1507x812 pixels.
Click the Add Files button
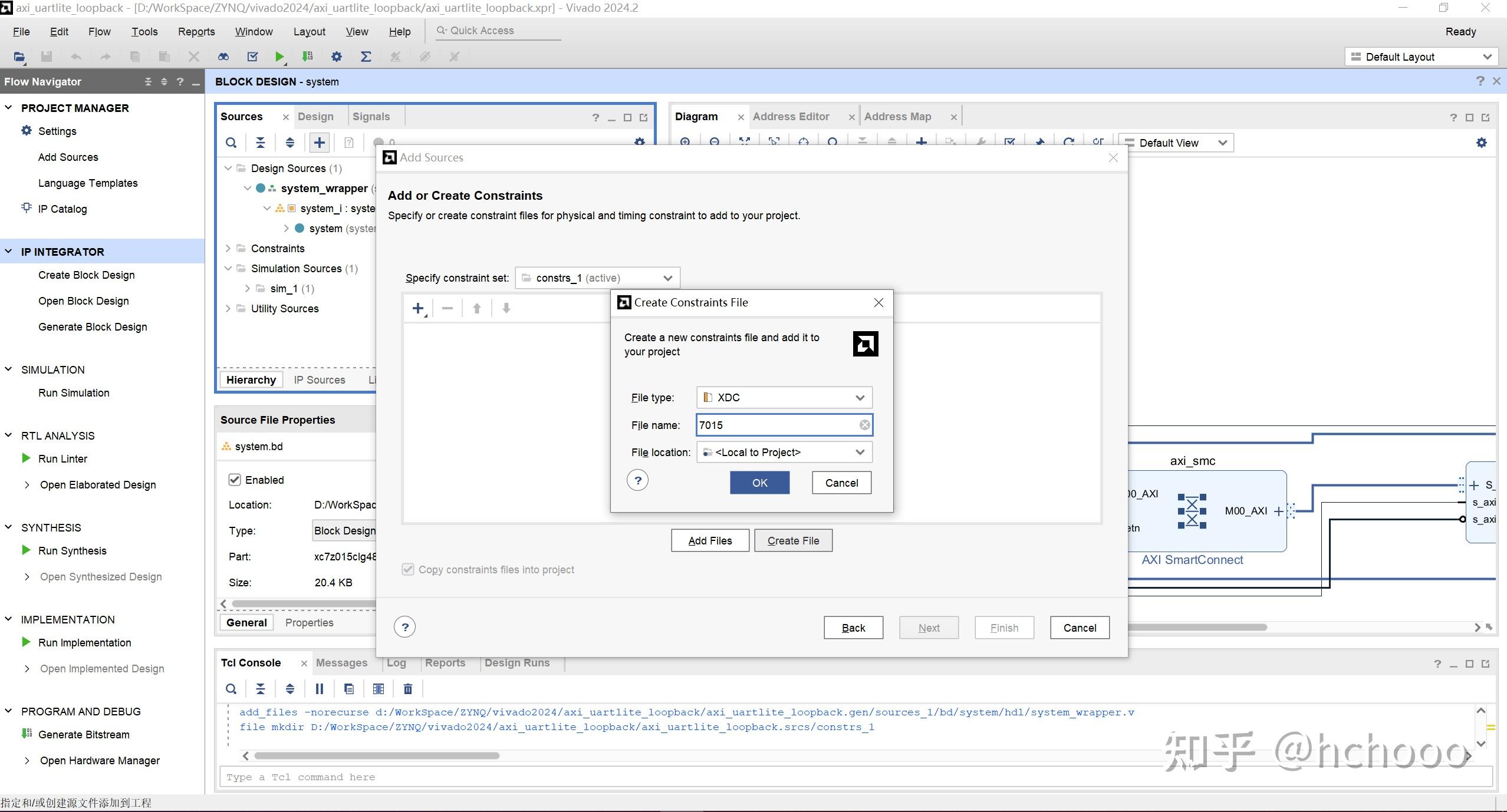pyautogui.click(x=710, y=540)
